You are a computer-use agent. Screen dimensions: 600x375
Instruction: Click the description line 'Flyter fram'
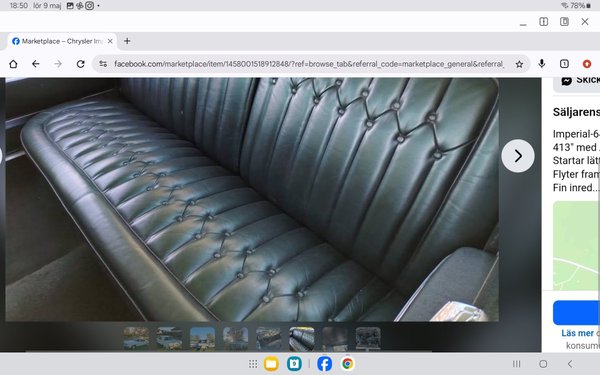click(x=576, y=174)
